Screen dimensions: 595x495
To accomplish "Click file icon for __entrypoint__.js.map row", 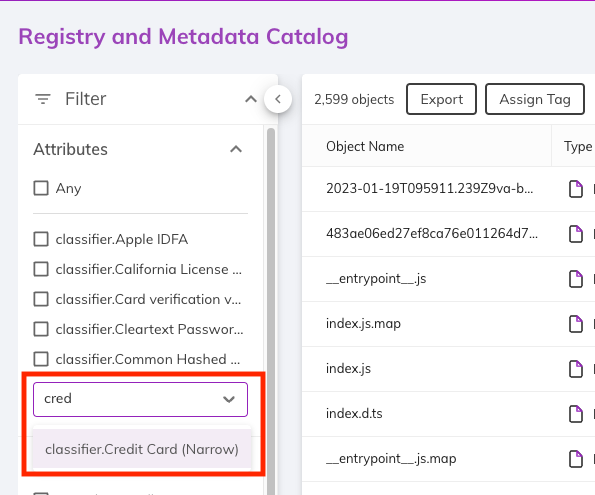I will click(x=576, y=459).
